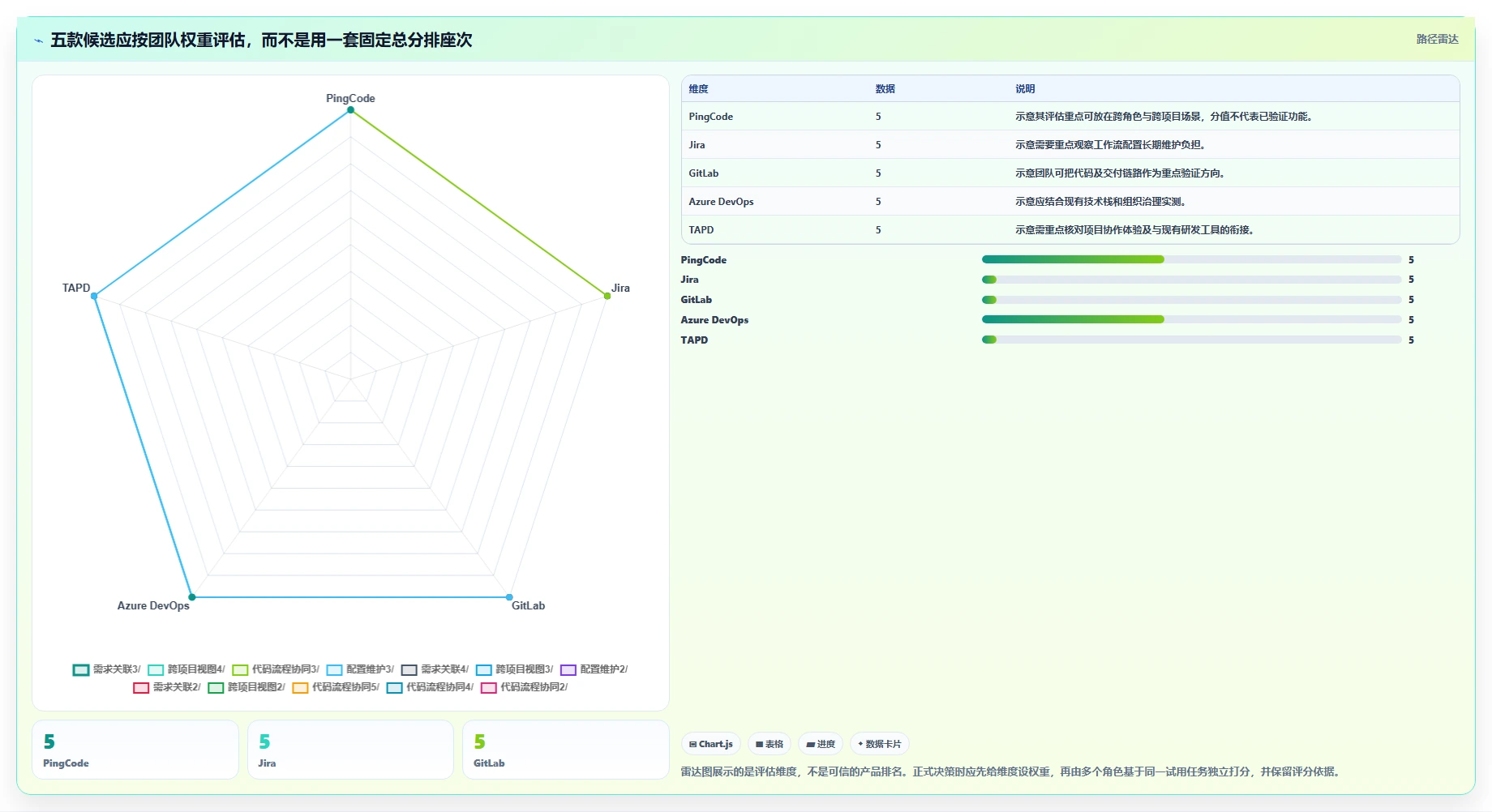Image resolution: width=1492 pixels, height=812 pixels.
Task: Click the Azure DevOps progress bar
Action: 1192,319
